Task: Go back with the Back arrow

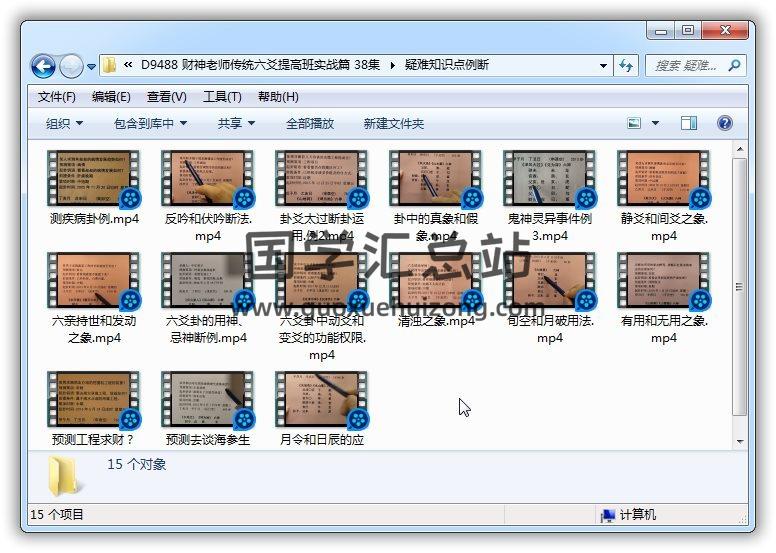Action: [43, 66]
